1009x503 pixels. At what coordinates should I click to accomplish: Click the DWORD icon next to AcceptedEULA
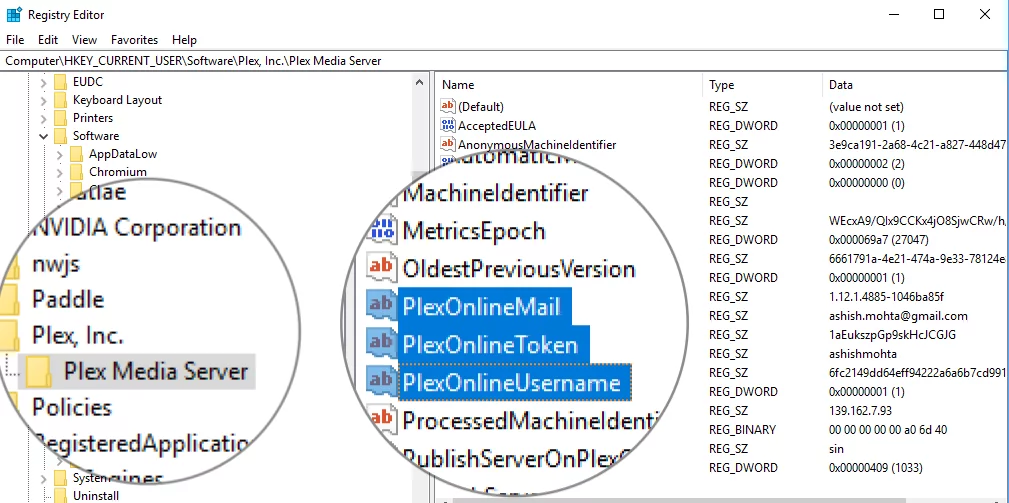pos(448,125)
